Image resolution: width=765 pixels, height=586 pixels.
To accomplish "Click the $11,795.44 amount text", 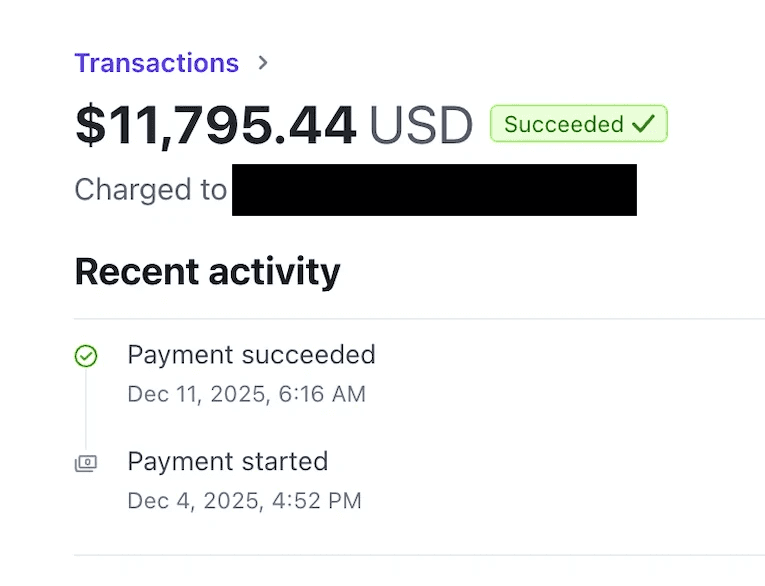I will 215,125.
